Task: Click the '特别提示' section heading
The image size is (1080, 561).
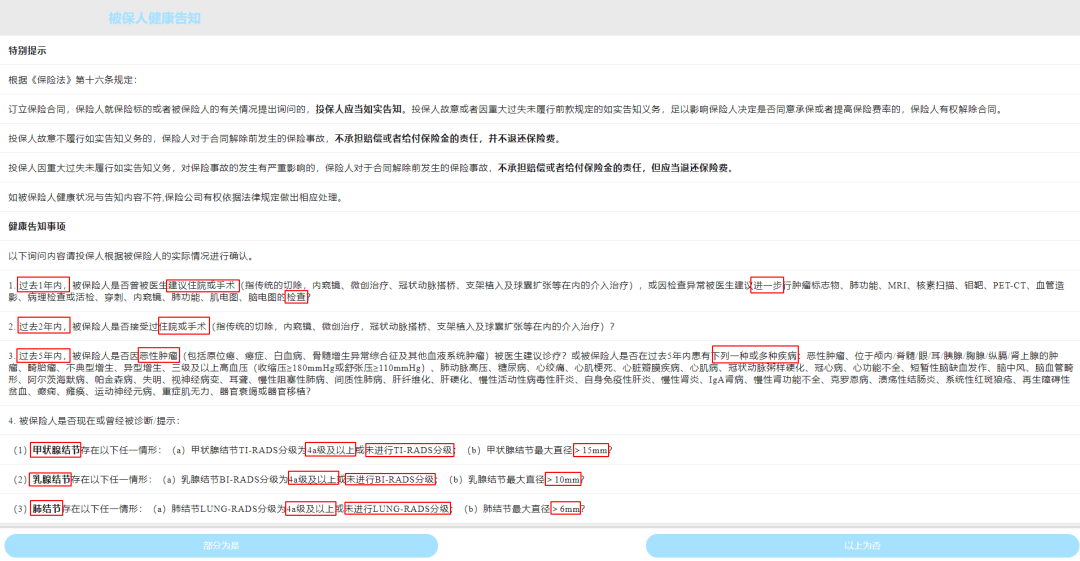Action: 27,50
